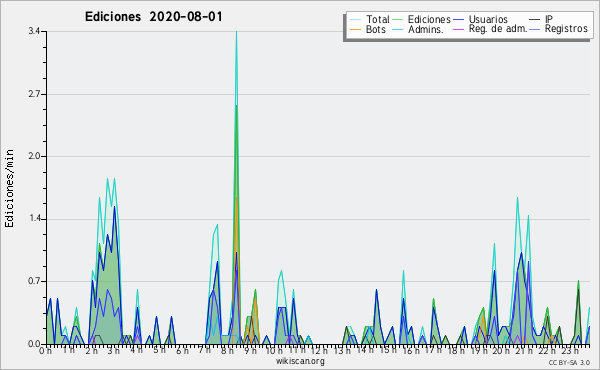
Task: Click the tallest peak near 8 h
Action: tap(236, 32)
